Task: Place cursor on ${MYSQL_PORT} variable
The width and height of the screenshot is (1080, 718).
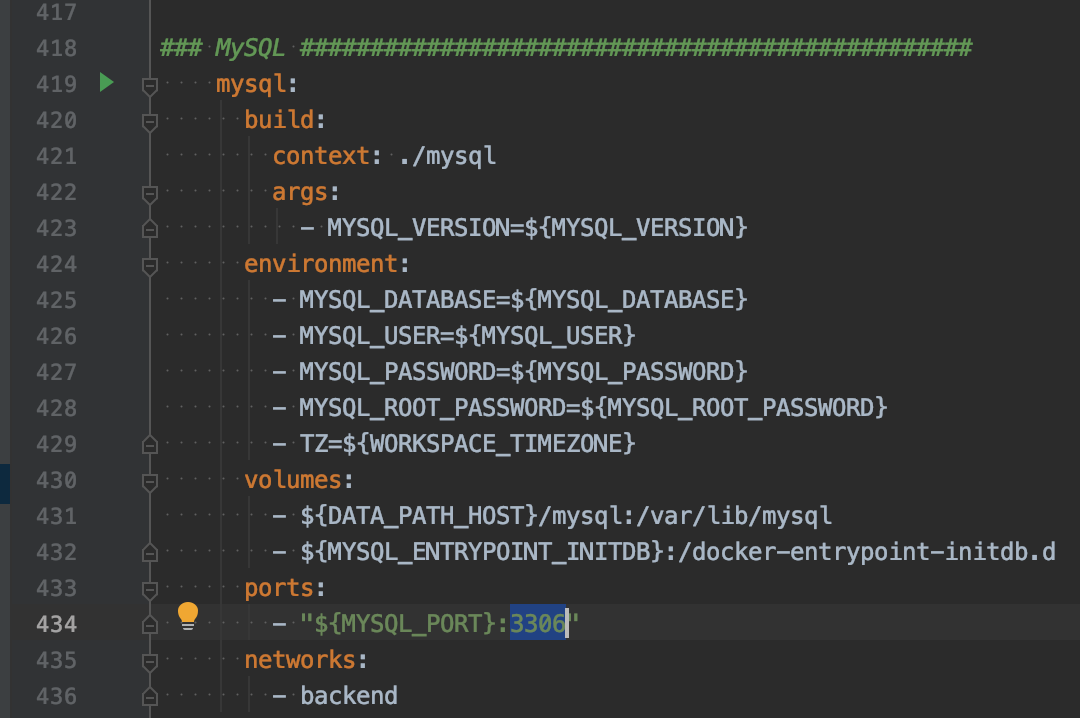Action: click(405, 624)
